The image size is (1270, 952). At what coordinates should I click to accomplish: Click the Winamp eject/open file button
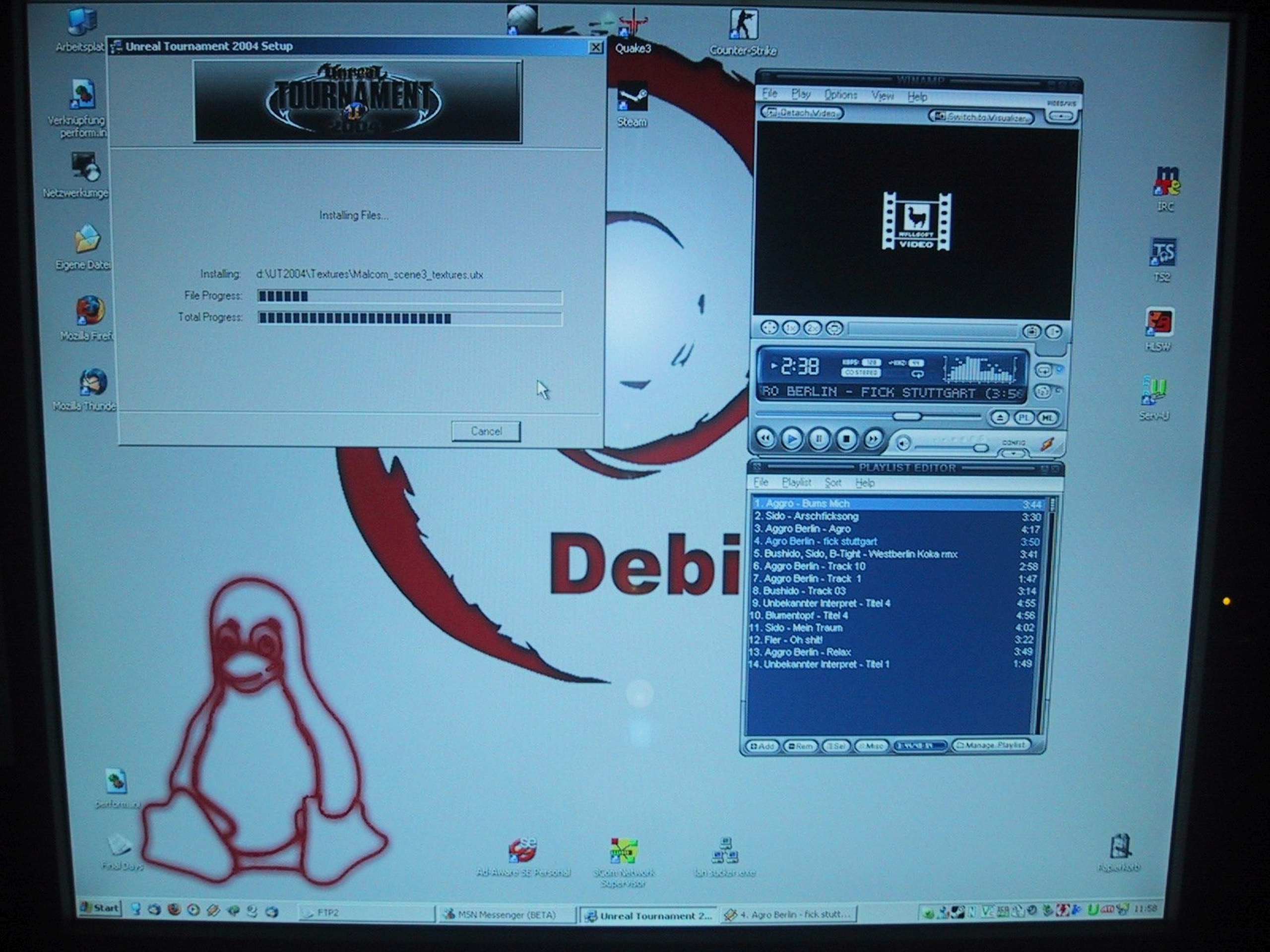(x=1000, y=418)
